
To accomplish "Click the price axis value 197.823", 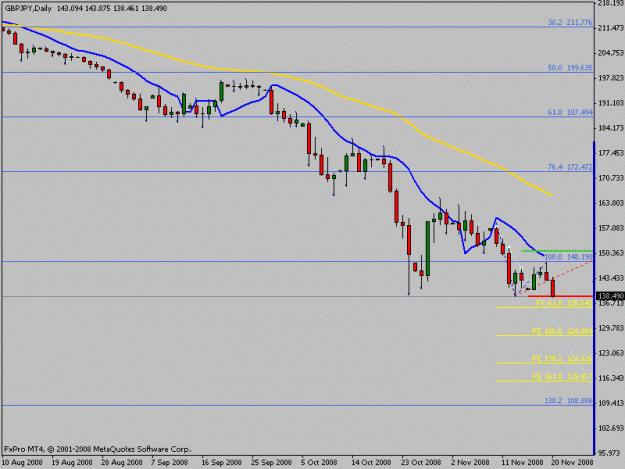I will pos(611,78).
